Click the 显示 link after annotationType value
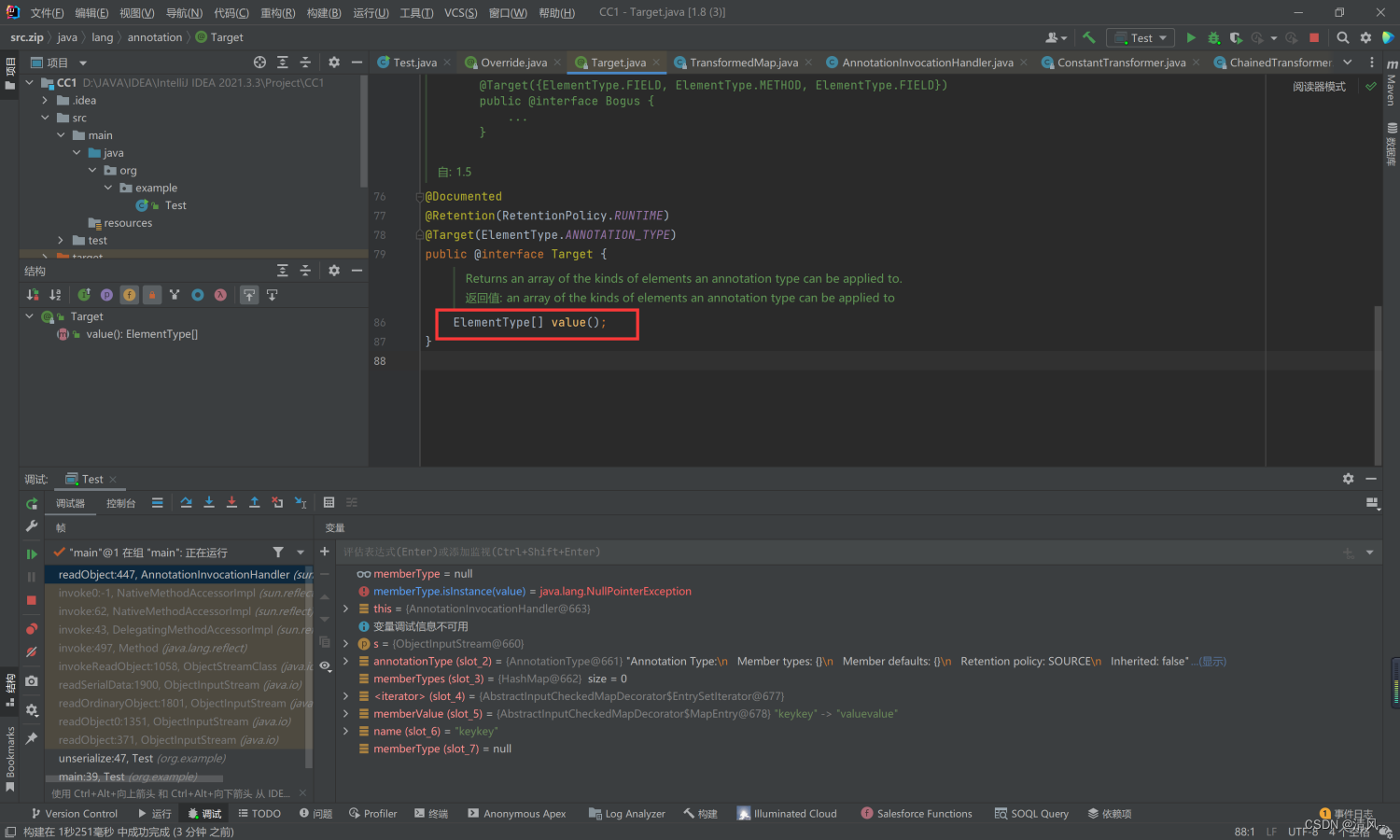The width and height of the screenshot is (1400, 840). [1213, 662]
